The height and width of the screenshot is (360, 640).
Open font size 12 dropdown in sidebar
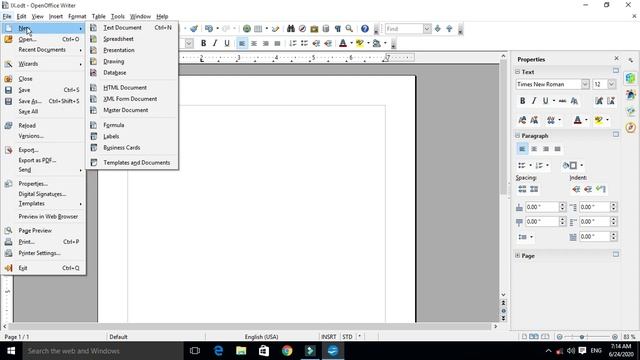point(611,84)
